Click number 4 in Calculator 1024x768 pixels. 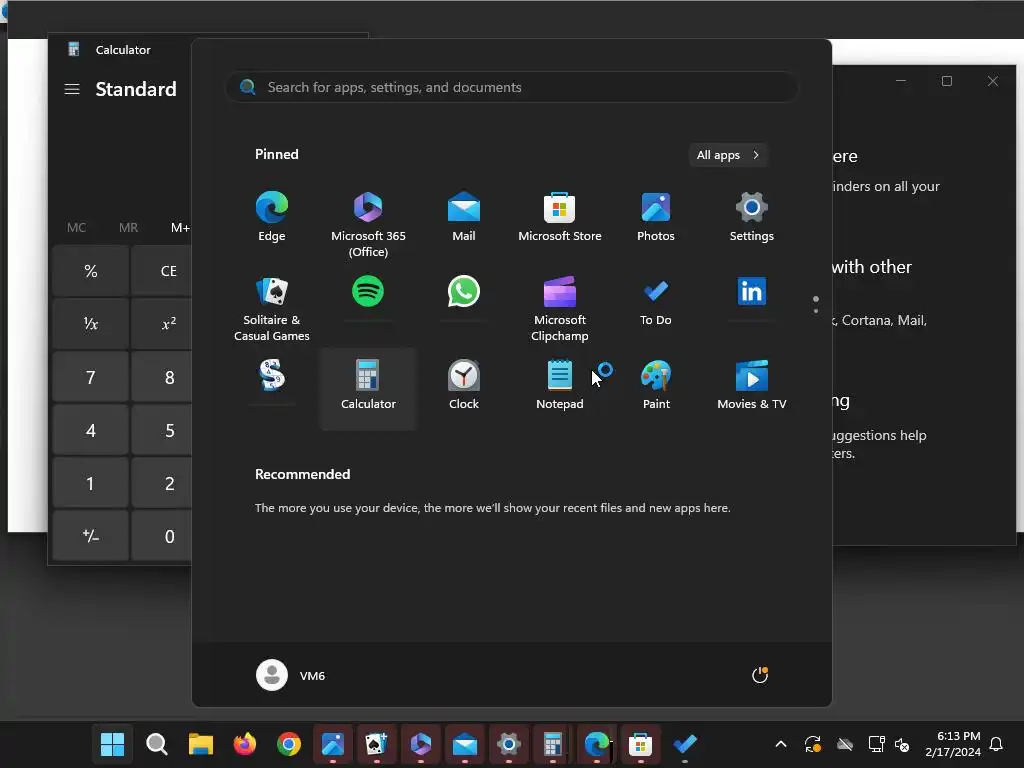[x=91, y=430]
